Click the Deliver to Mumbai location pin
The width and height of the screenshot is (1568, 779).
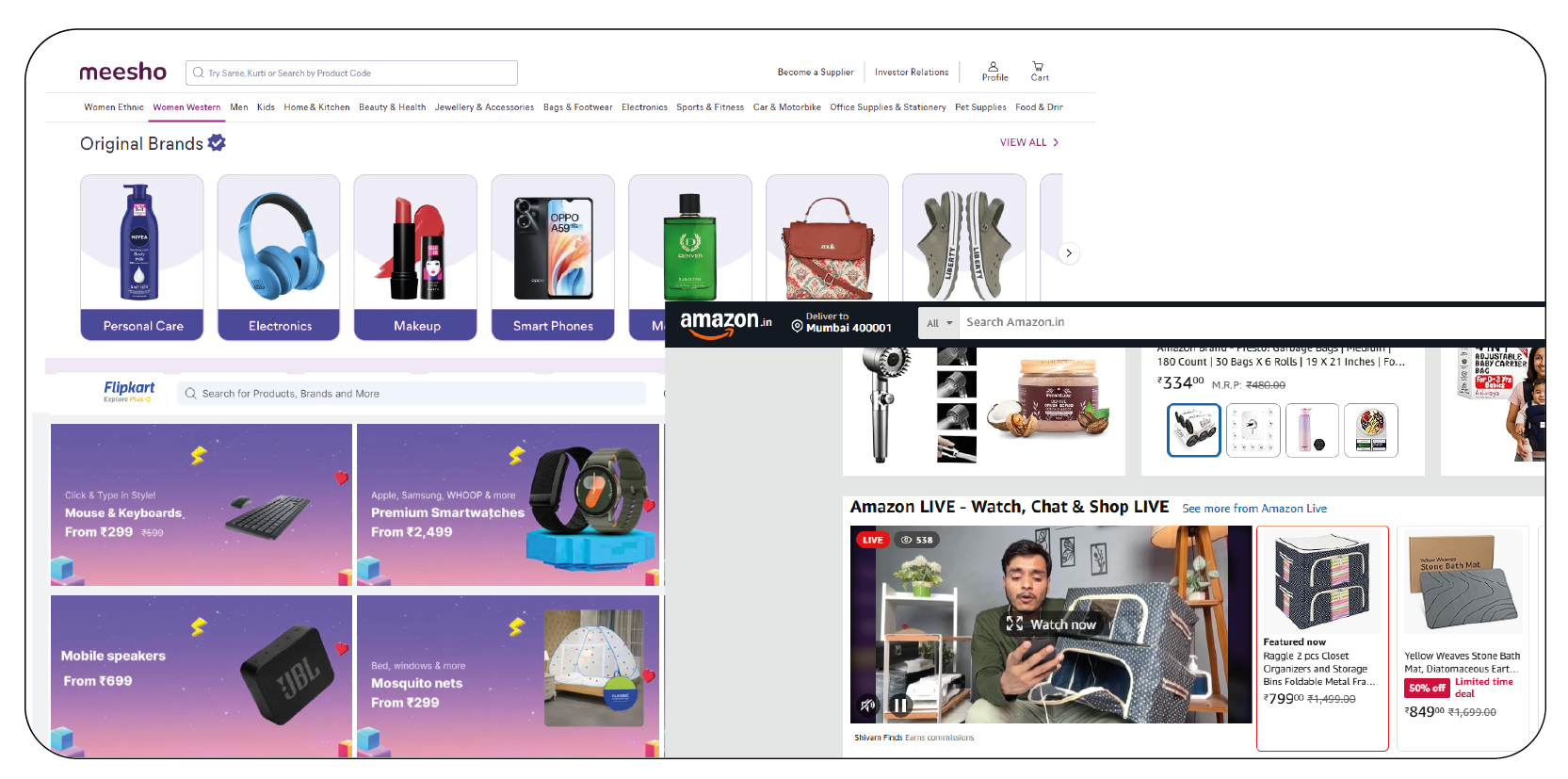click(x=797, y=327)
